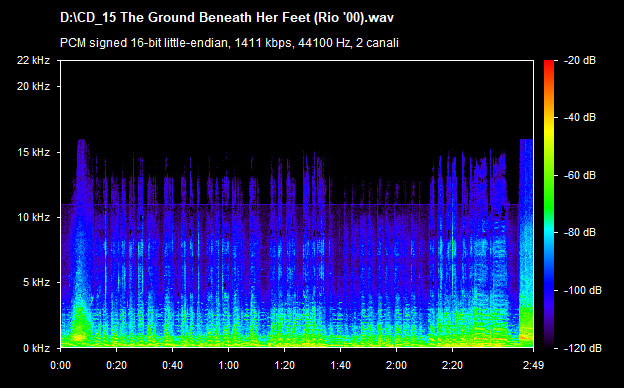Click the 5 kHz frequency axis label

(36, 283)
